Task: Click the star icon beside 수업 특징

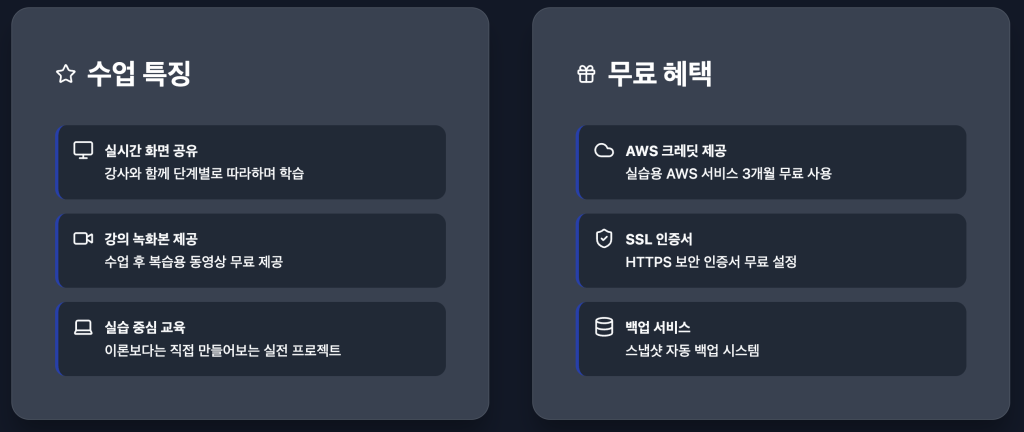Action: 66,74
